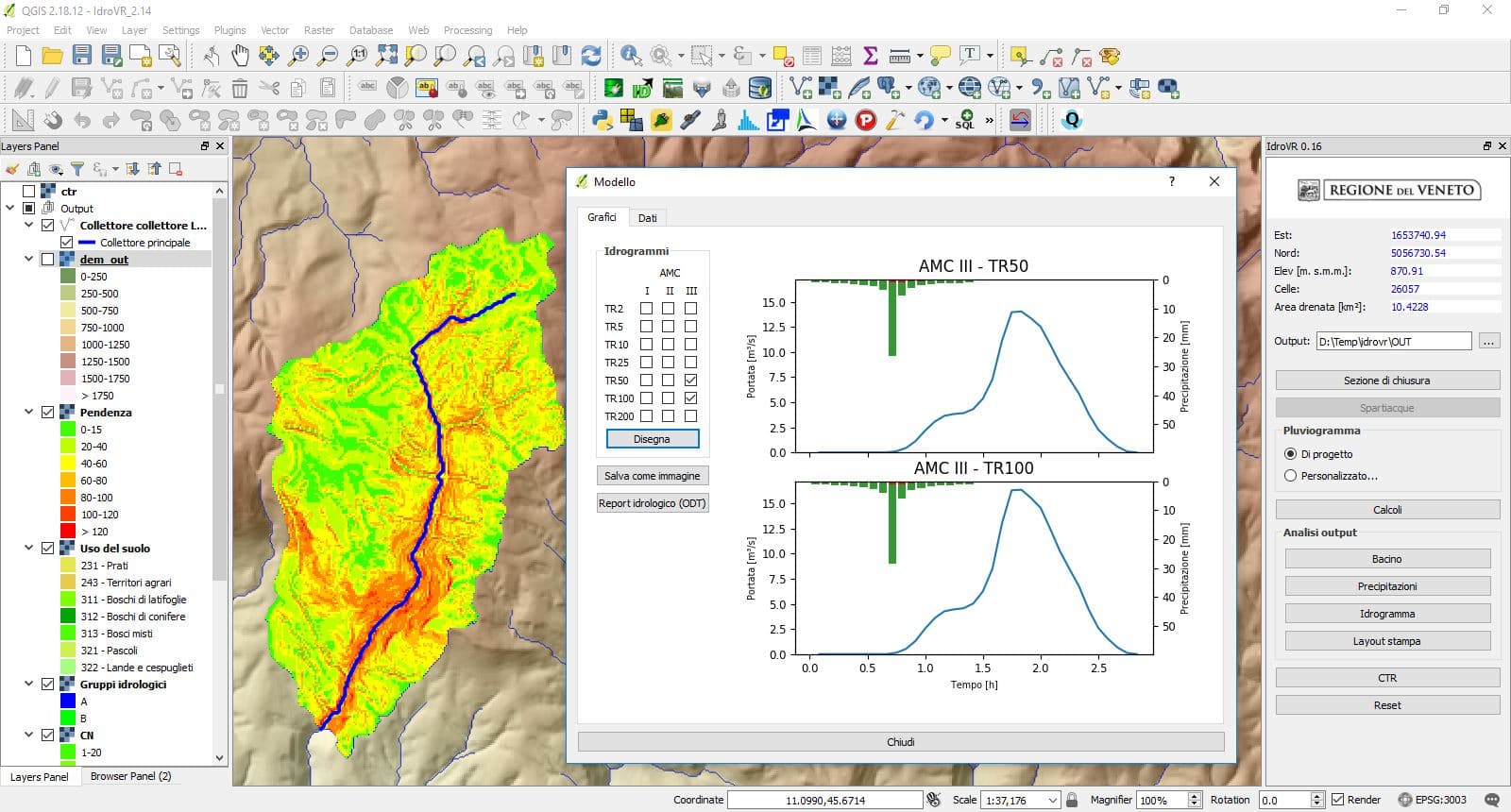The image size is (1511, 812).
Task: Open the Field Calculator sigma icon
Action: click(x=871, y=56)
